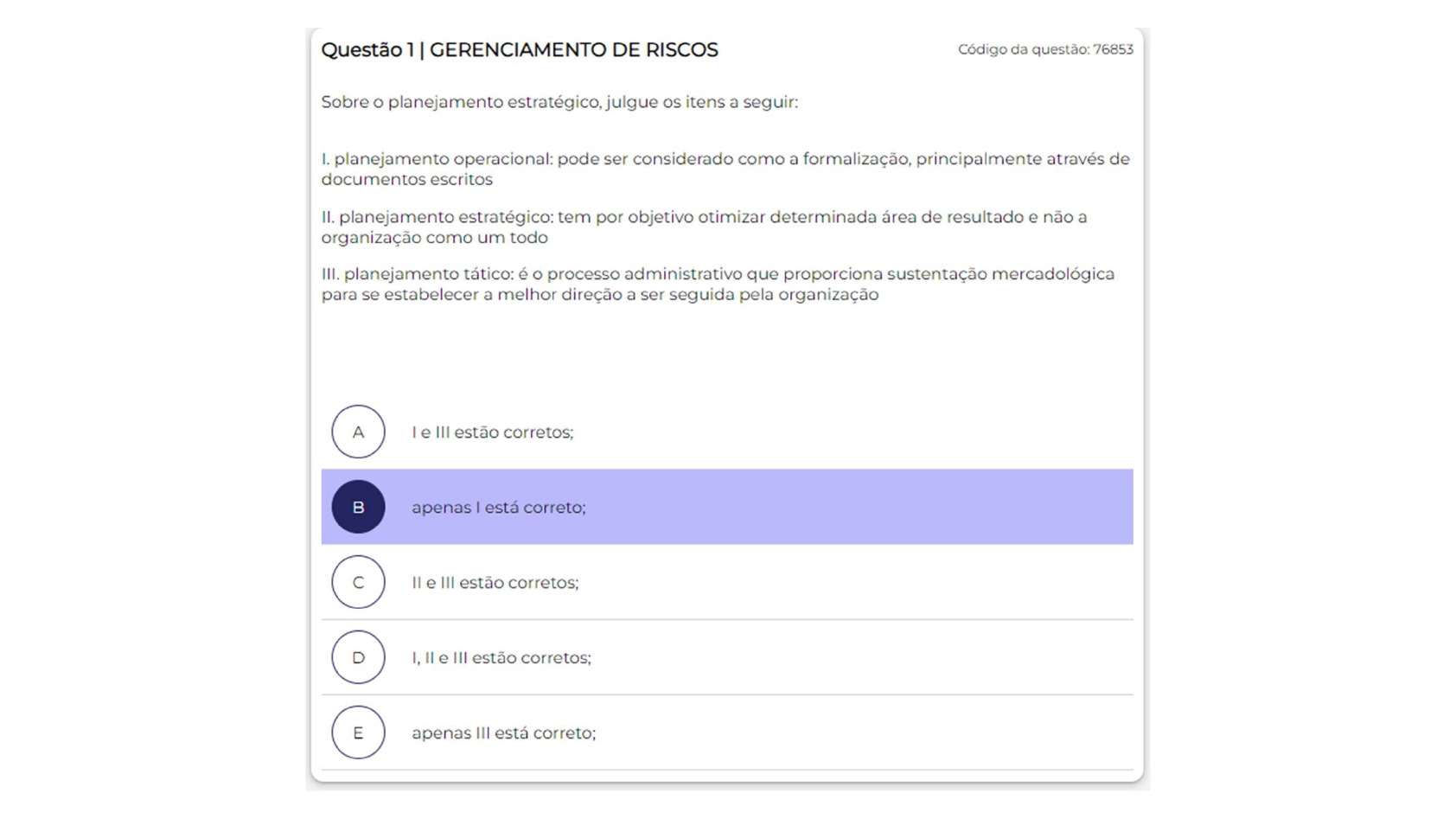Mark answer option circle E
This screenshot has width=1456, height=819.
[358, 733]
